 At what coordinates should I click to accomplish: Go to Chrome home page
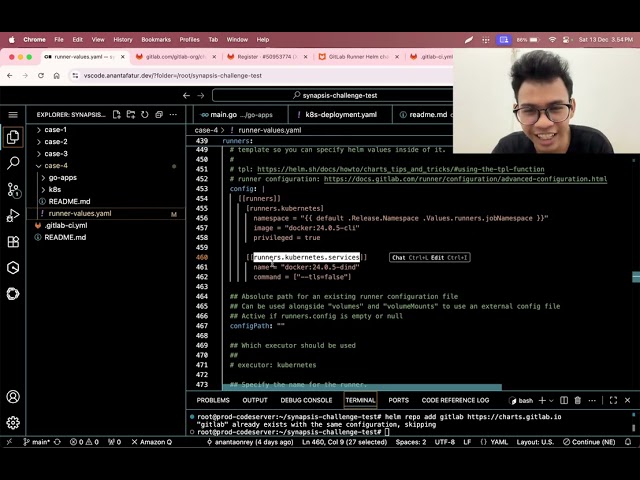tap(57, 76)
